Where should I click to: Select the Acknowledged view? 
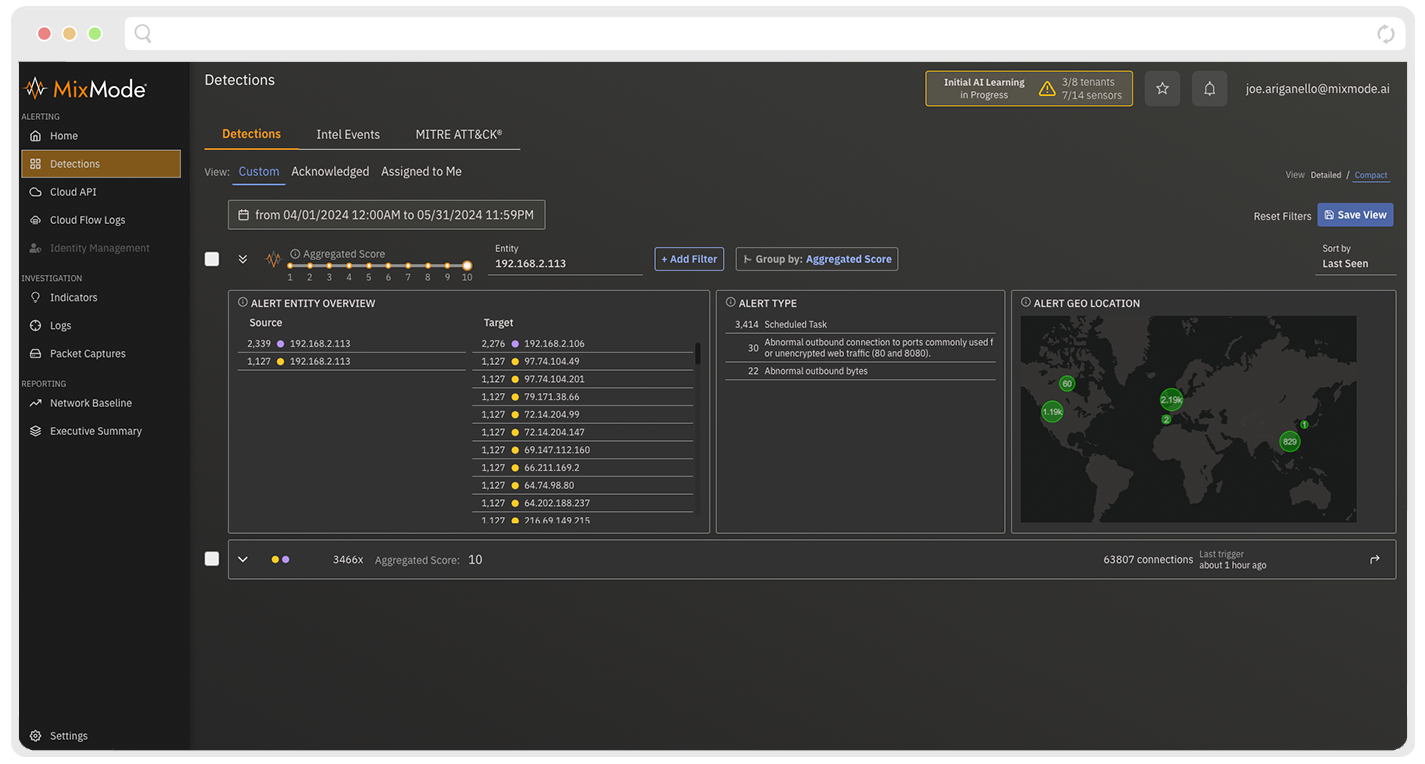click(x=330, y=172)
